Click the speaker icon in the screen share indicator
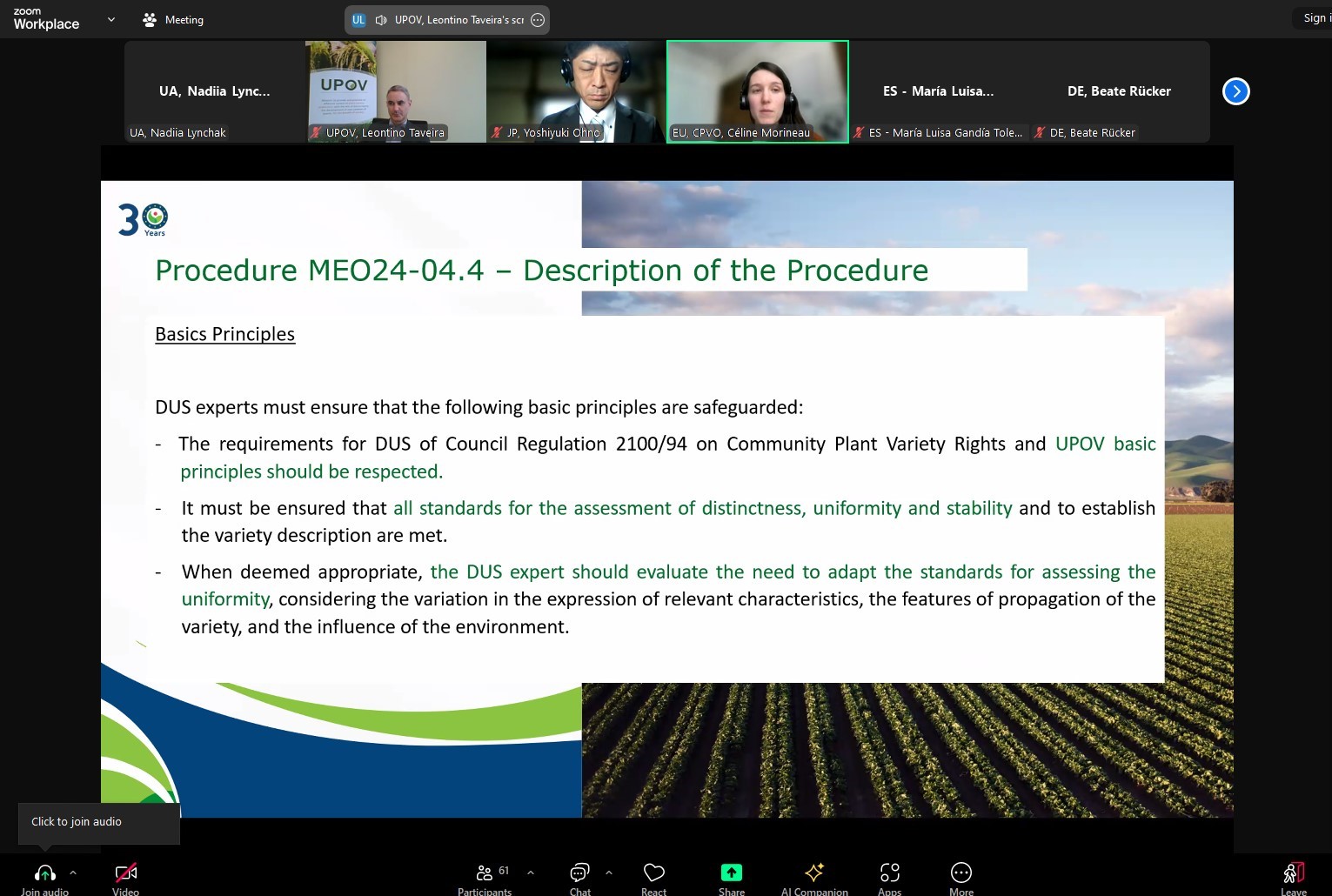Viewport: 1332px width, 896px height. (x=381, y=20)
